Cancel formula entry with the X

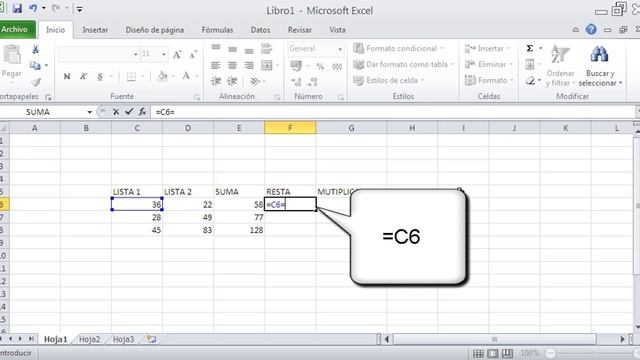click(116, 112)
